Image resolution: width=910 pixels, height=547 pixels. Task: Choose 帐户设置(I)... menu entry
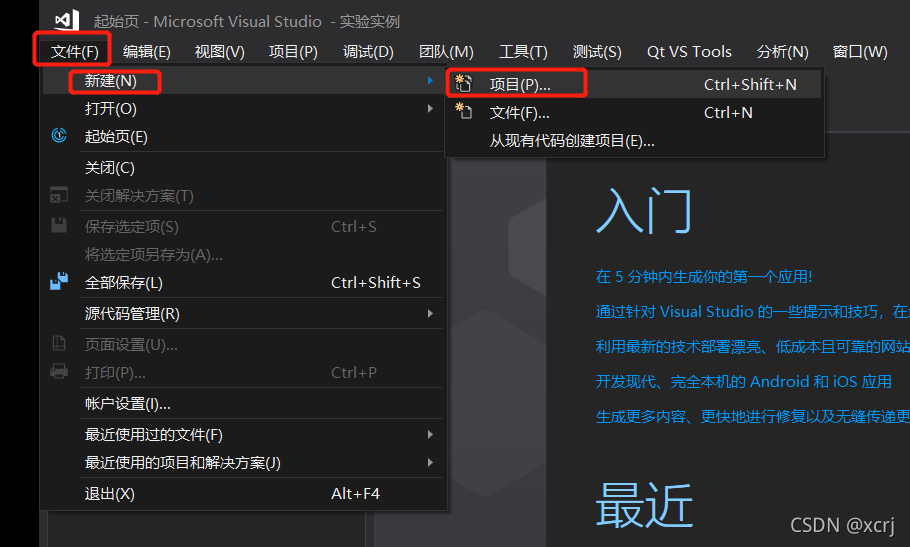pos(241,403)
